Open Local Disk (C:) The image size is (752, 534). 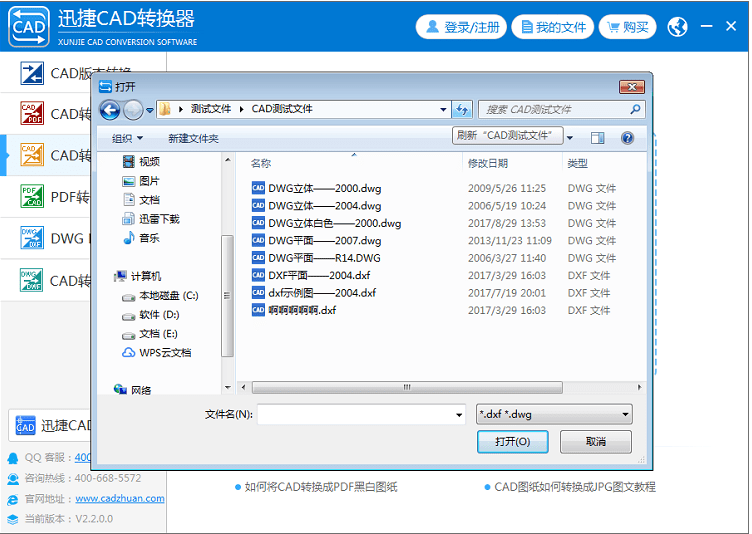tap(160, 296)
